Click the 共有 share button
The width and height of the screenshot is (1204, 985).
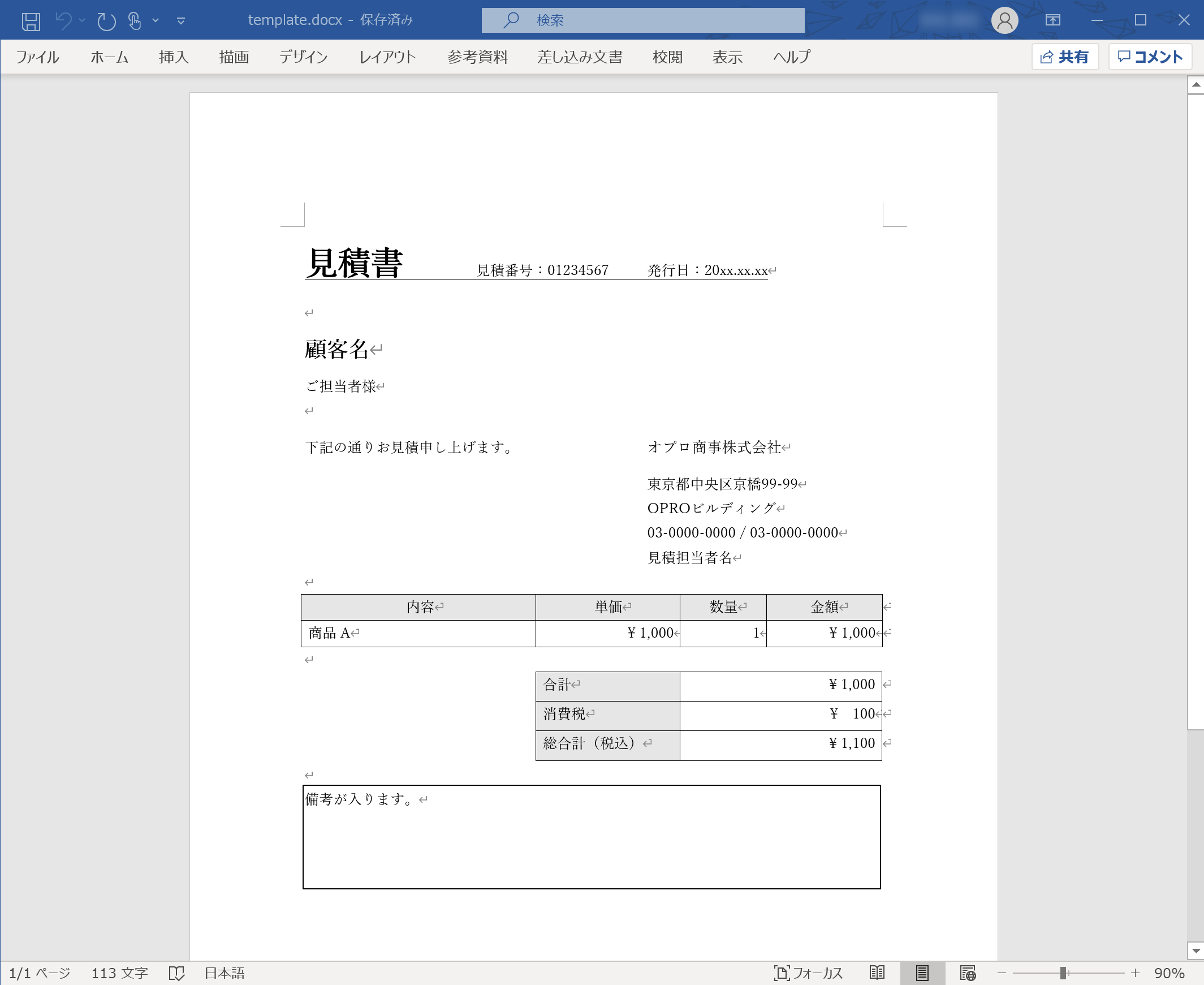(1064, 57)
